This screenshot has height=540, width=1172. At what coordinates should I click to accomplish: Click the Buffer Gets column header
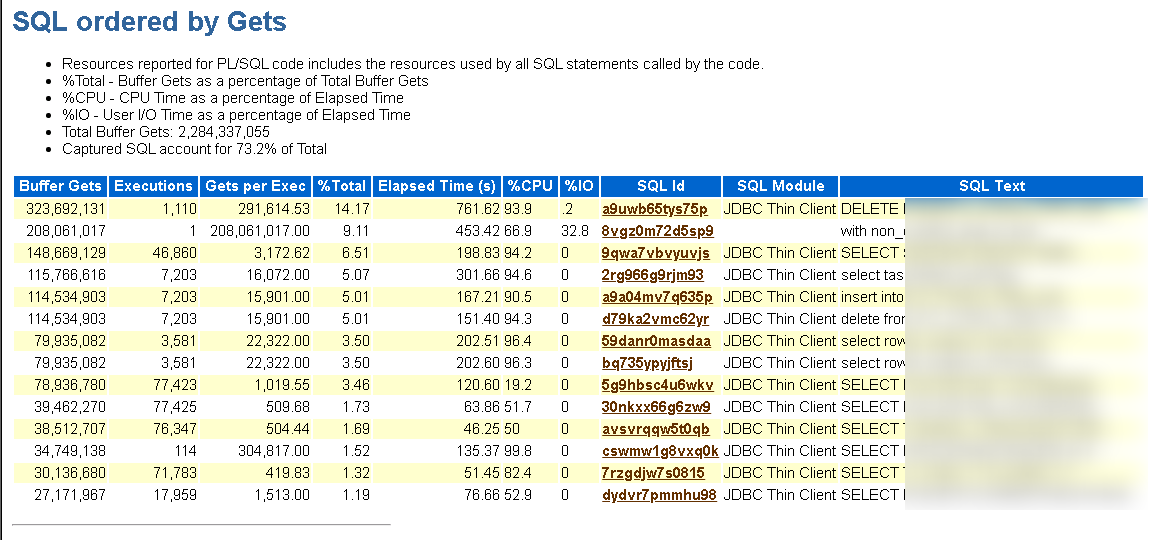pos(60,186)
